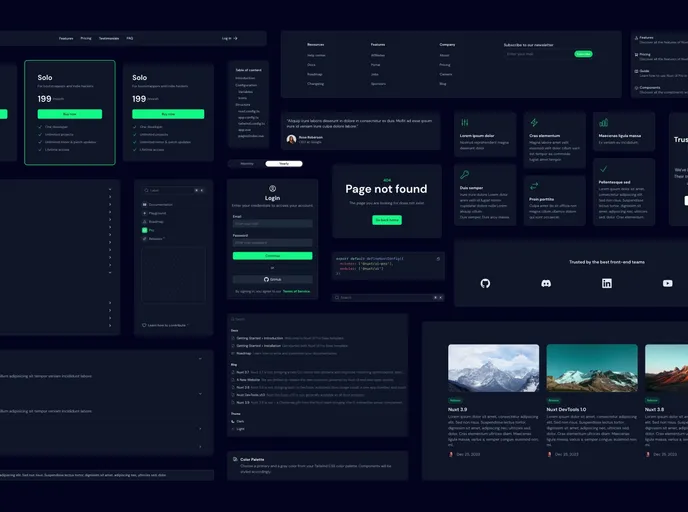Click the bar chart icon on Maecenas card
This screenshot has width=688, height=512.
[604, 123]
